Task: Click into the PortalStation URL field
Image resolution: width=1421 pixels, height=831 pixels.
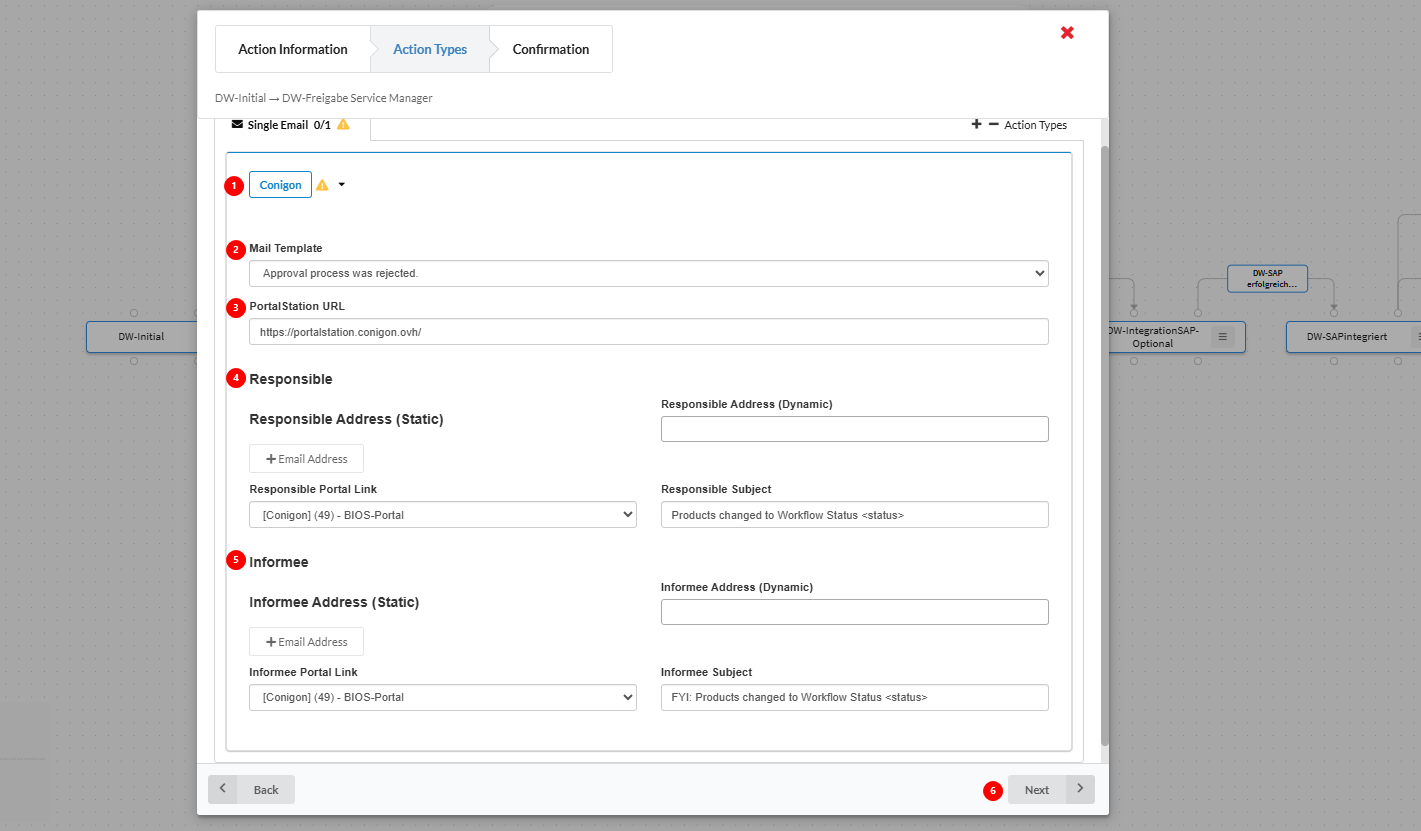Action: 648,332
